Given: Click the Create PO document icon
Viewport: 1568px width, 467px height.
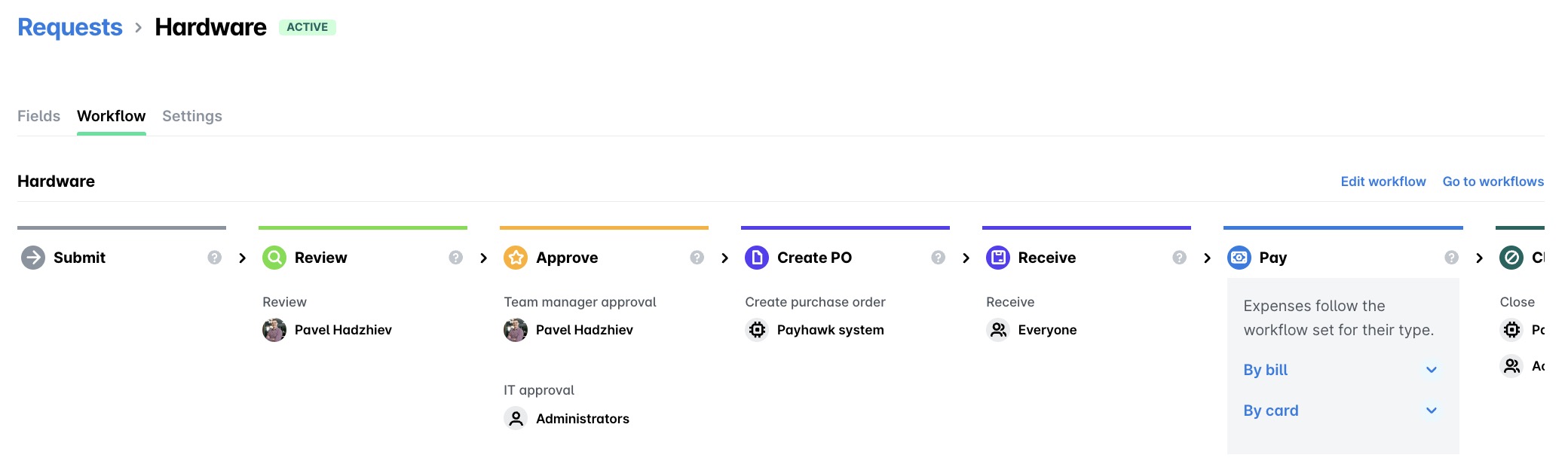Looking at the screenshot, I should [x=757, y=258].
